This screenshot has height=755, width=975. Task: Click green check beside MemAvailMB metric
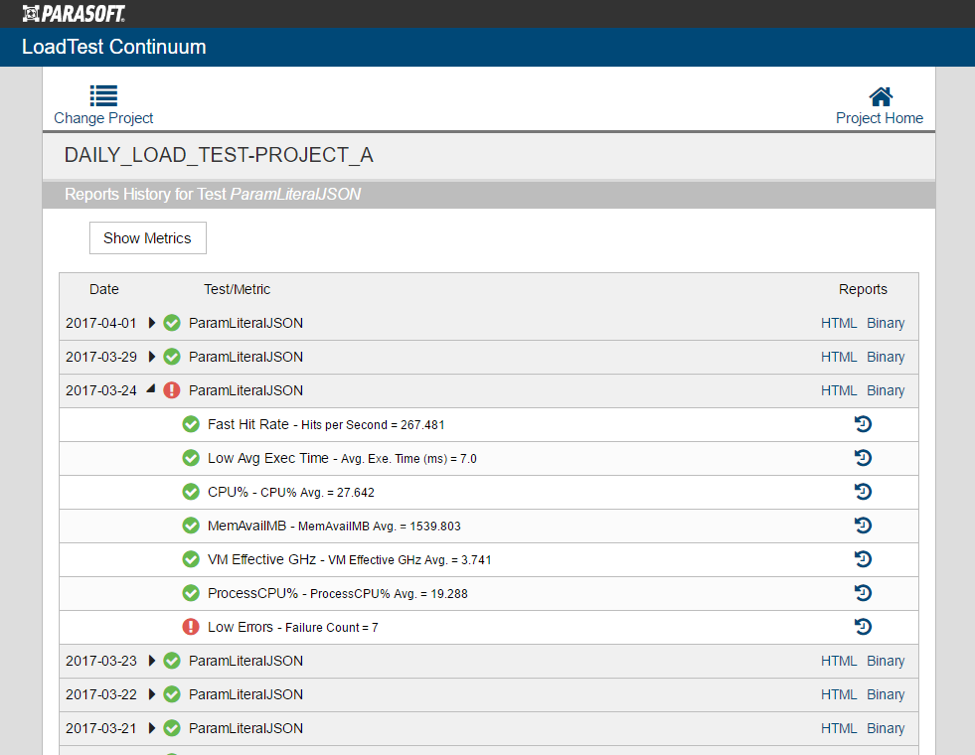[x=191, y=526]
